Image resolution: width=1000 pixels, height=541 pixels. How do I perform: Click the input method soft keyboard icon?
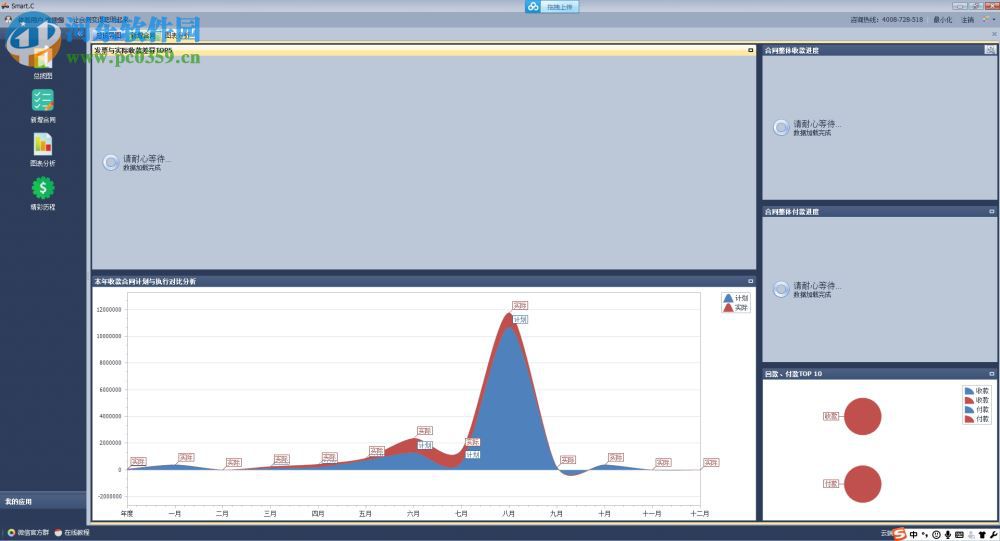(959, 535)
